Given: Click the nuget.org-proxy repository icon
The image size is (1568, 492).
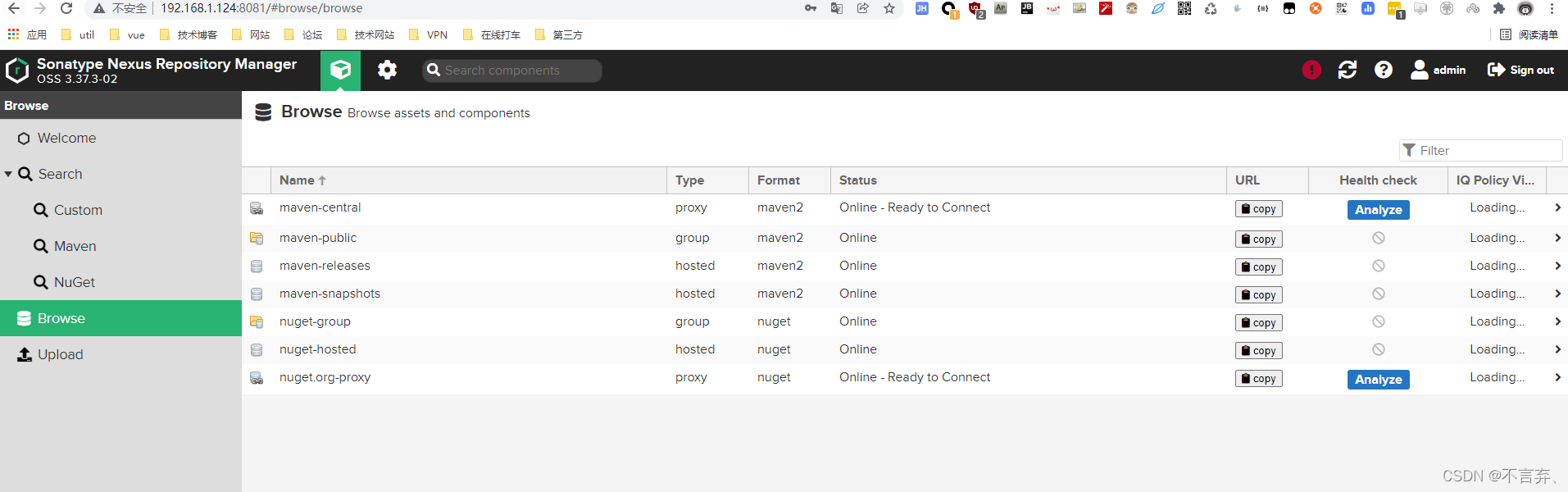Looking at the screenshot, I should [x=257, y=378].
